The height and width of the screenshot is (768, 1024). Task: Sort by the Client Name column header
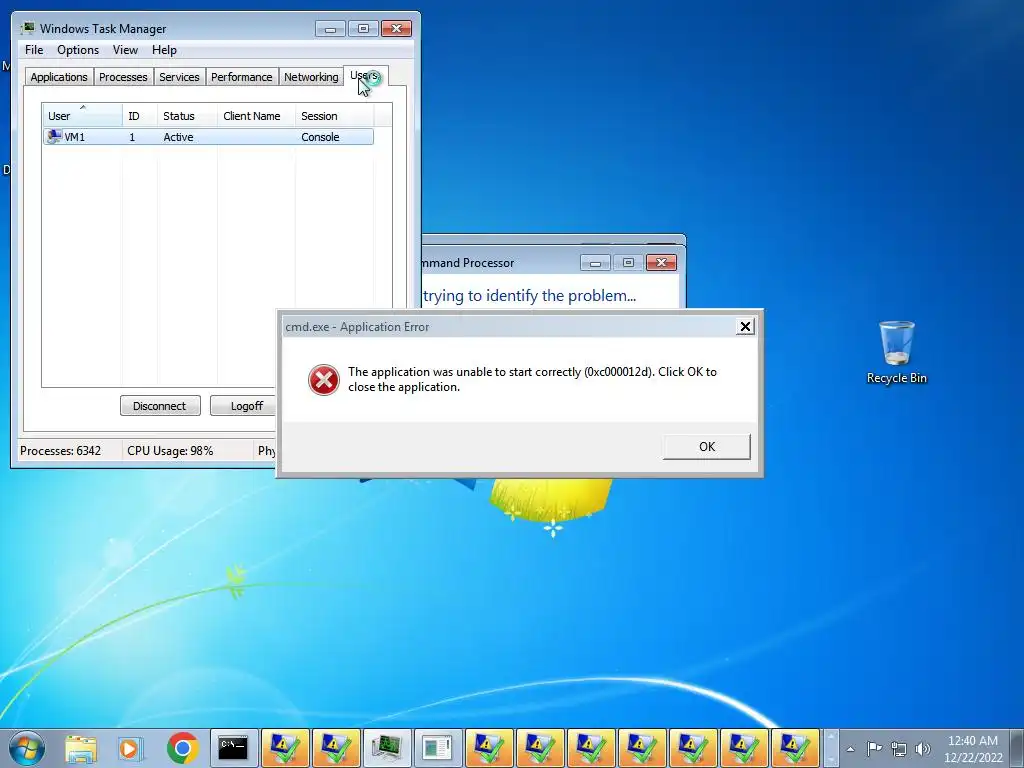click(257, 116)
